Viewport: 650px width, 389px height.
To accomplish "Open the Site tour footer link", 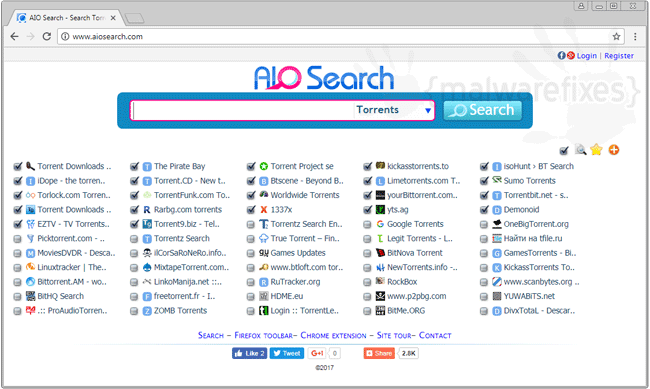I will click(394, 335).
